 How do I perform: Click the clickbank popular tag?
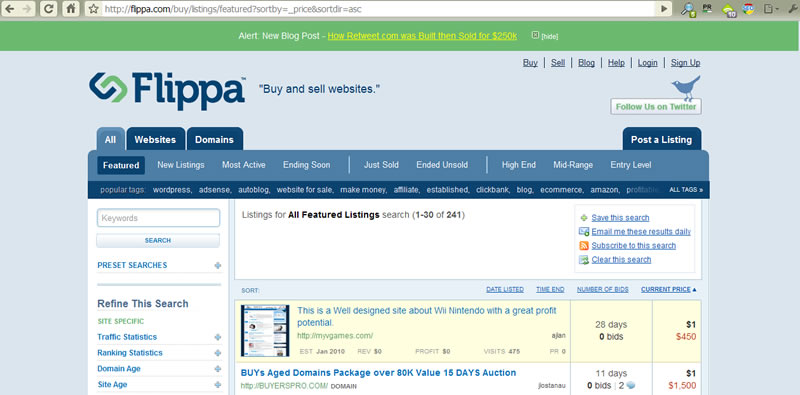(492, 190)
